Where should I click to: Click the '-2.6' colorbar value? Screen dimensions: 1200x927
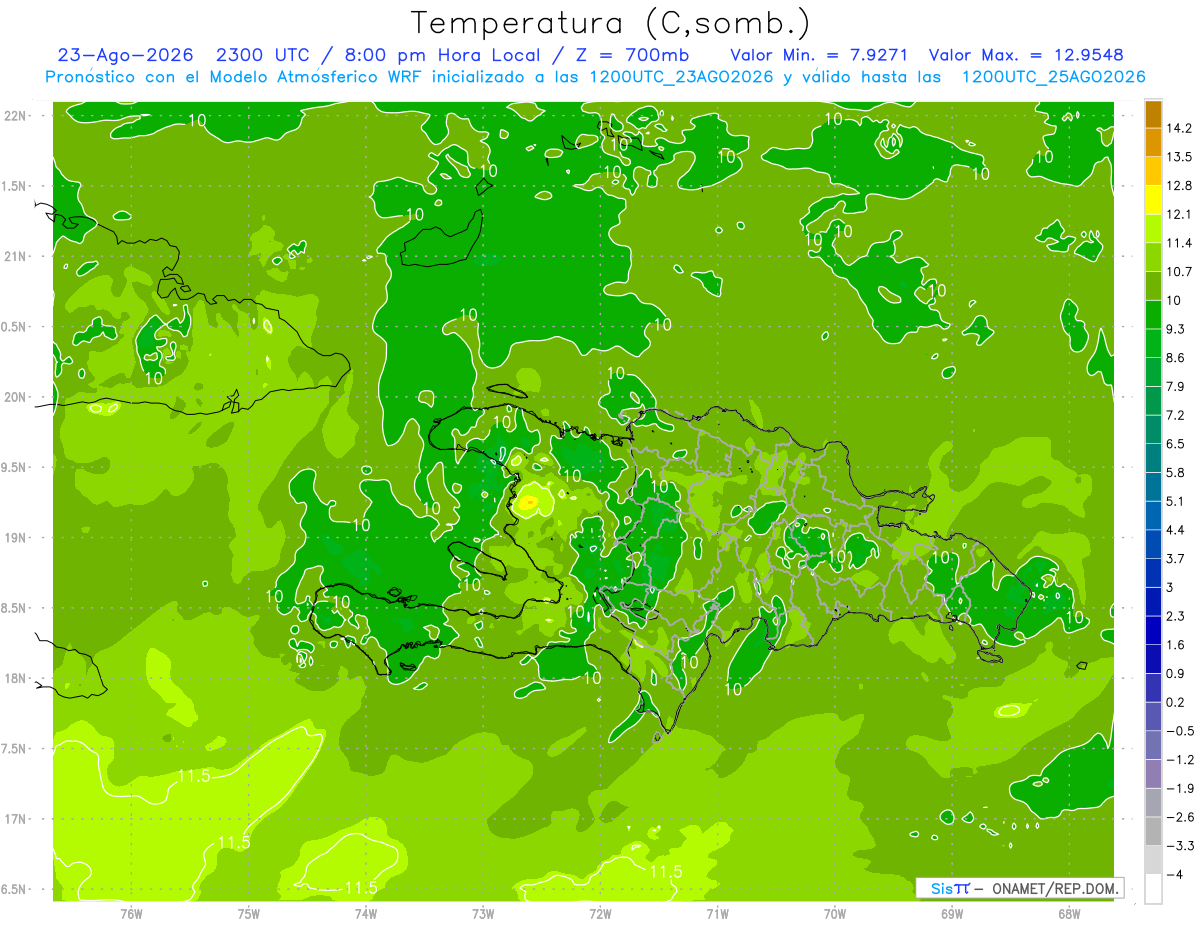click(1180, 817)
